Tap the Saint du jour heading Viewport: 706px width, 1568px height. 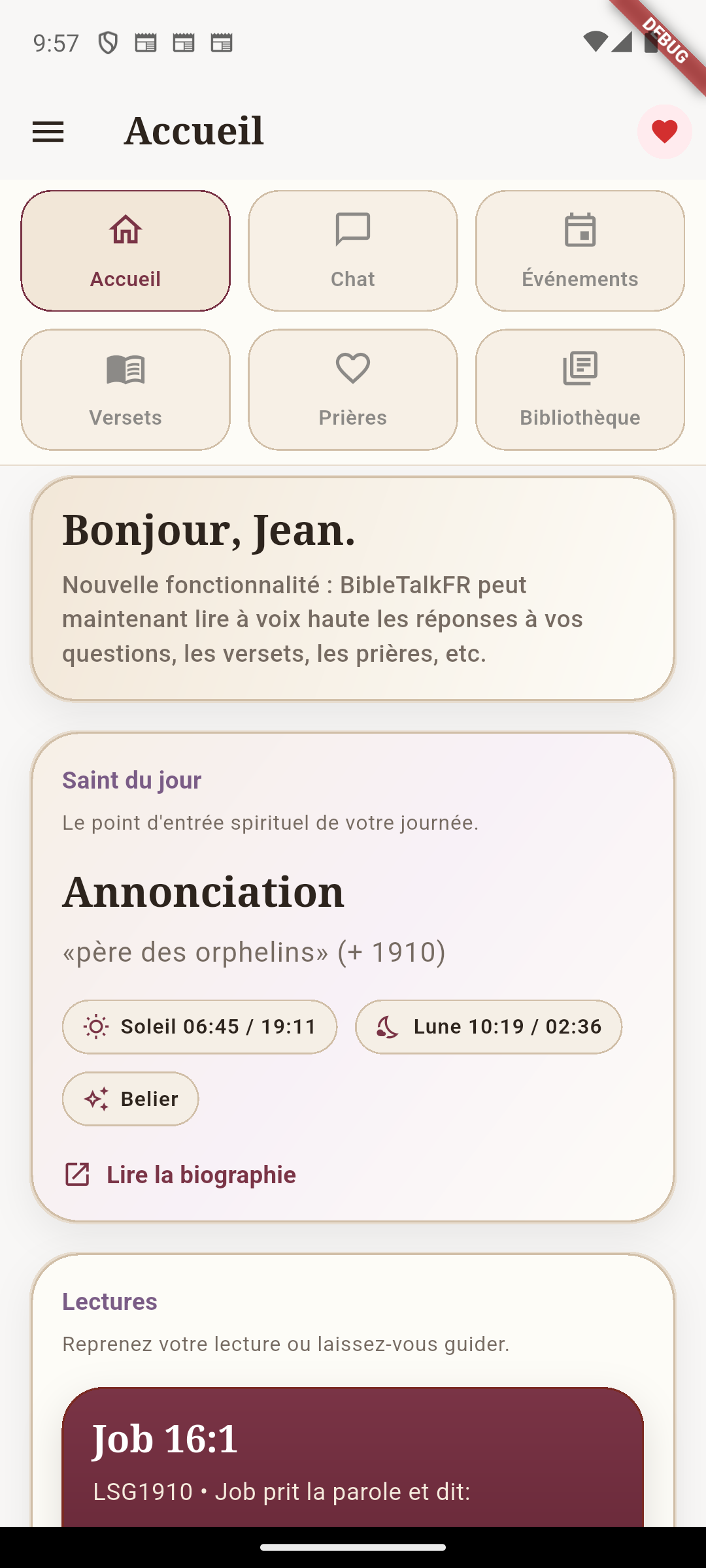131,780
